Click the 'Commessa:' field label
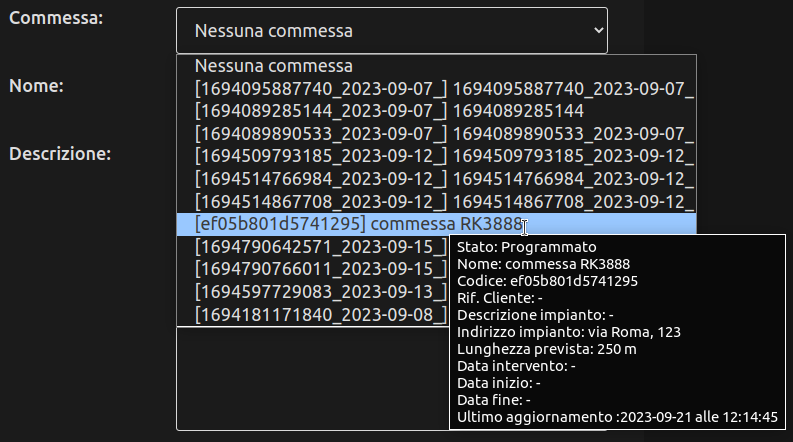This screenshot has width=793, height=442. (55, 20)
